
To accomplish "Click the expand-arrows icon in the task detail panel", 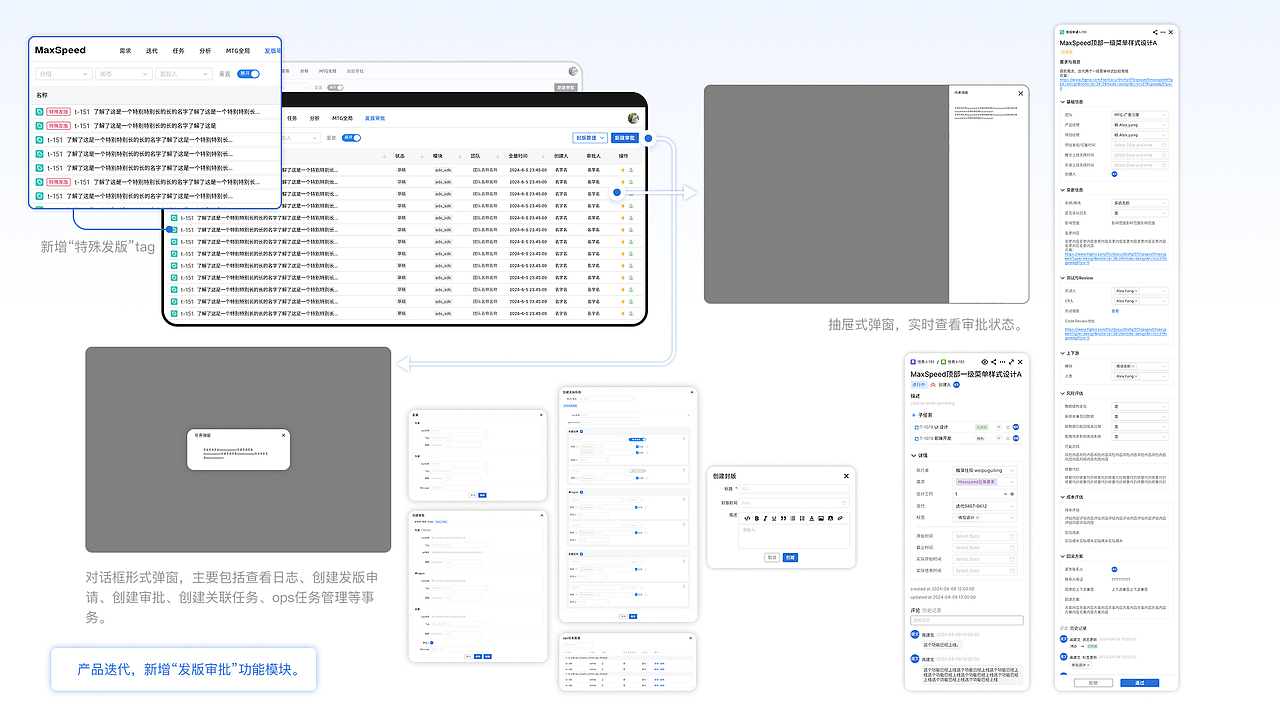I will [x=1011, y=362].
